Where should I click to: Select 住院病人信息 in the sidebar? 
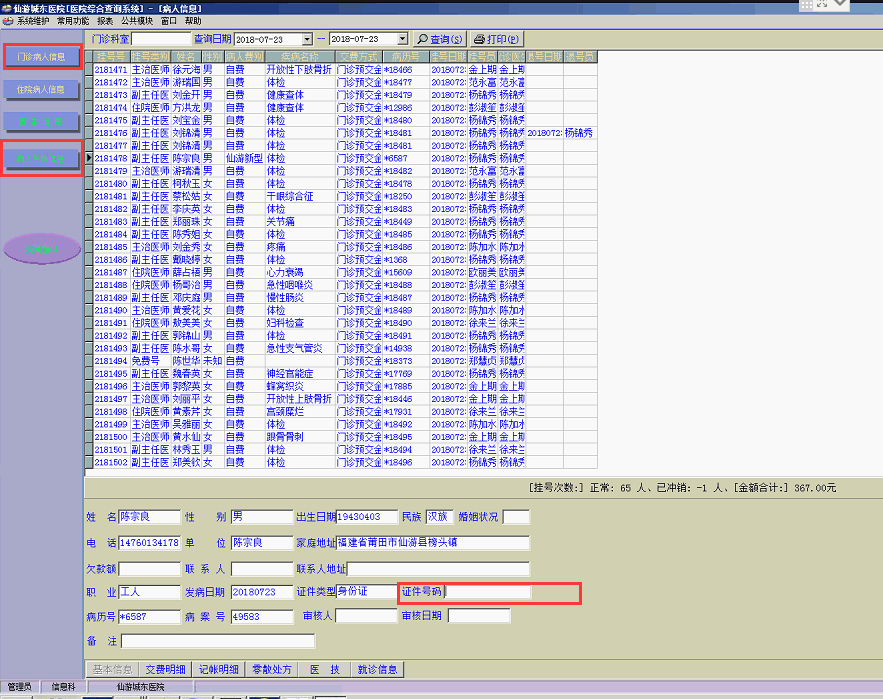coord(41,89)
